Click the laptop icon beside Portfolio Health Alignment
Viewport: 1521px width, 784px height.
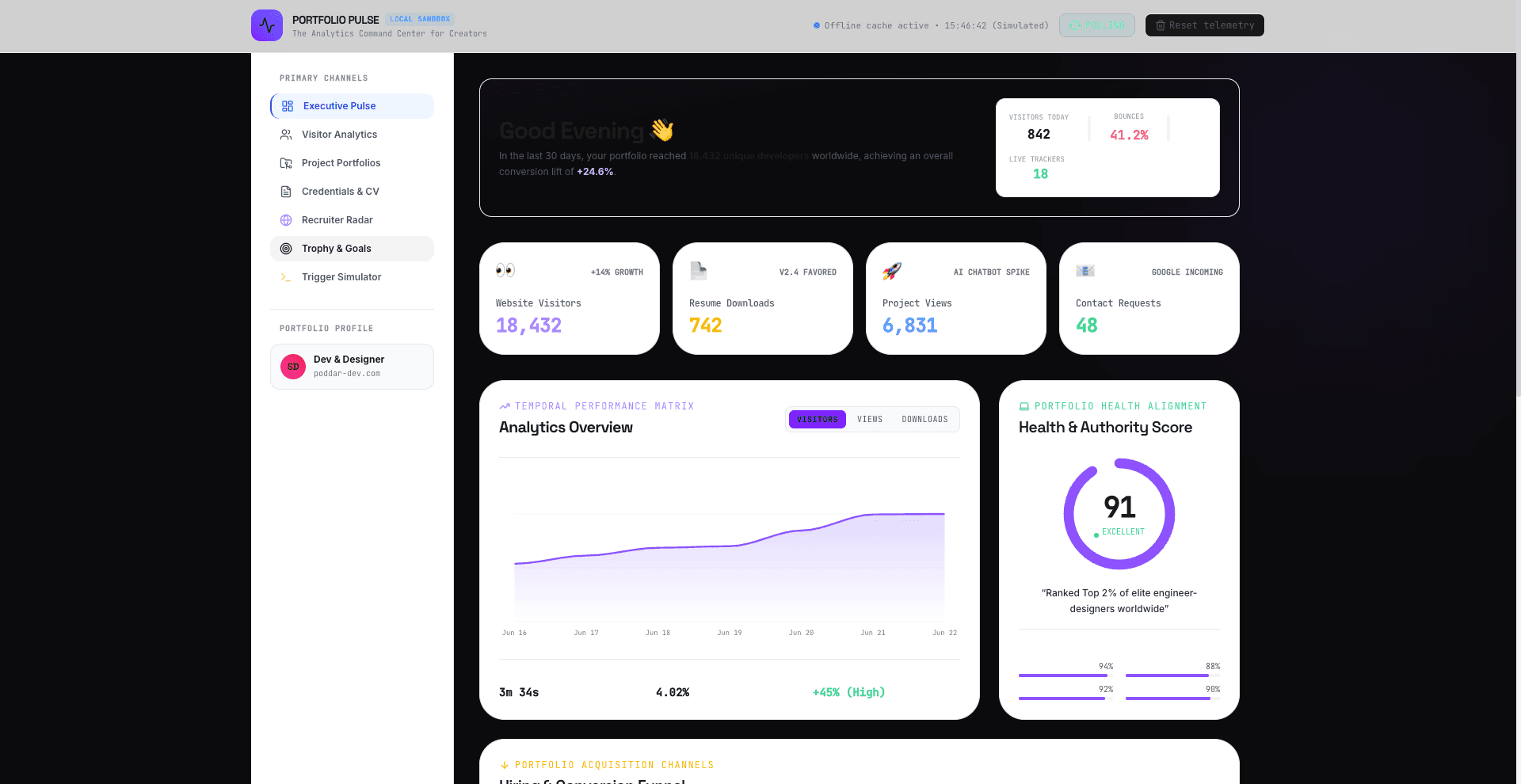1024,406
